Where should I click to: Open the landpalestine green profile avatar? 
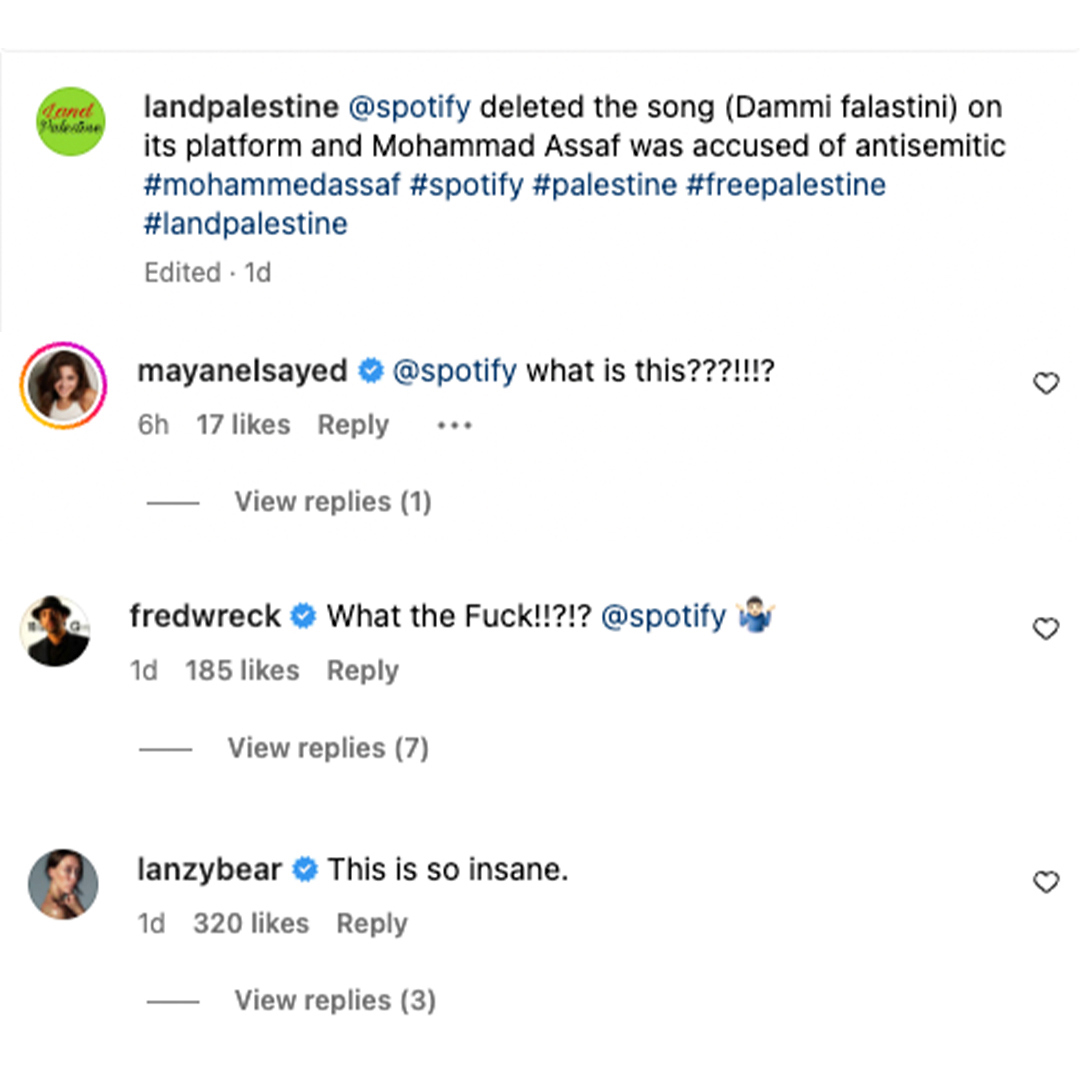tap(71, 121)
